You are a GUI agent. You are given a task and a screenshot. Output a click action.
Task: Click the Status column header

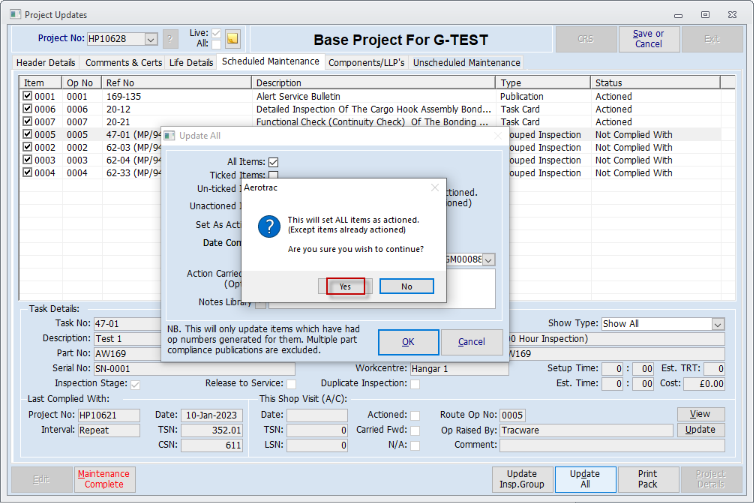click(655, 83)
